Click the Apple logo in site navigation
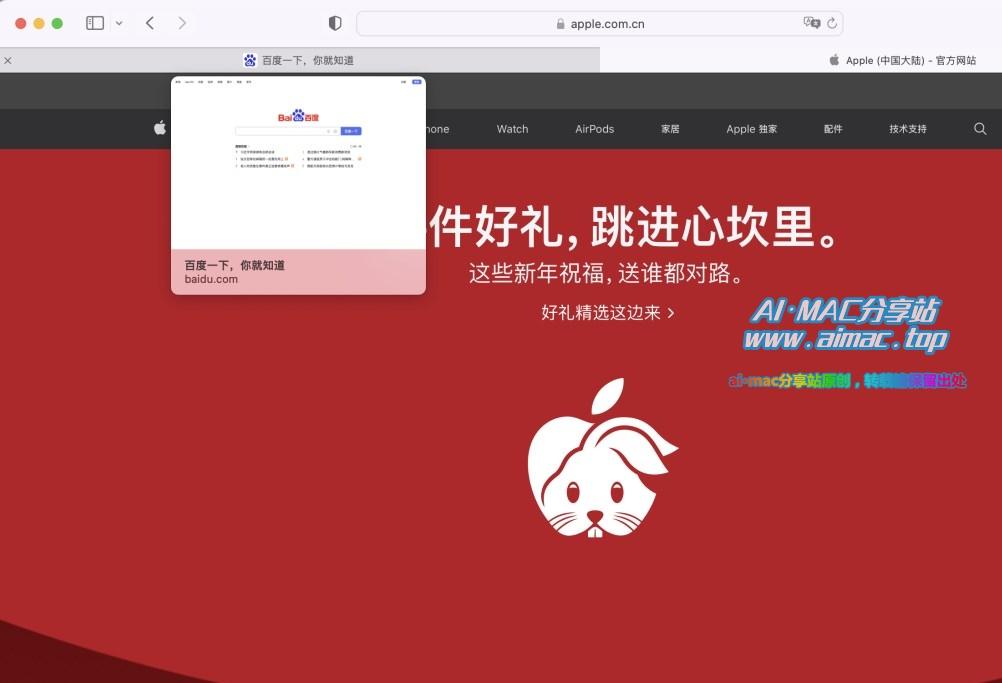This screenshot has height=683, width=1002. [160, 128]
